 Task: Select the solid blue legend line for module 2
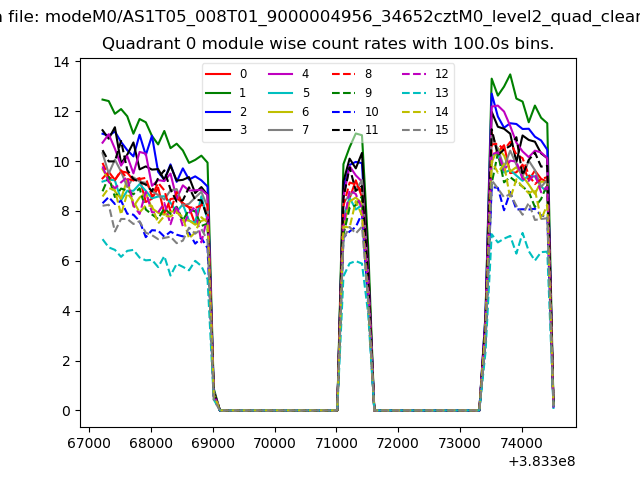click(217, 111)
